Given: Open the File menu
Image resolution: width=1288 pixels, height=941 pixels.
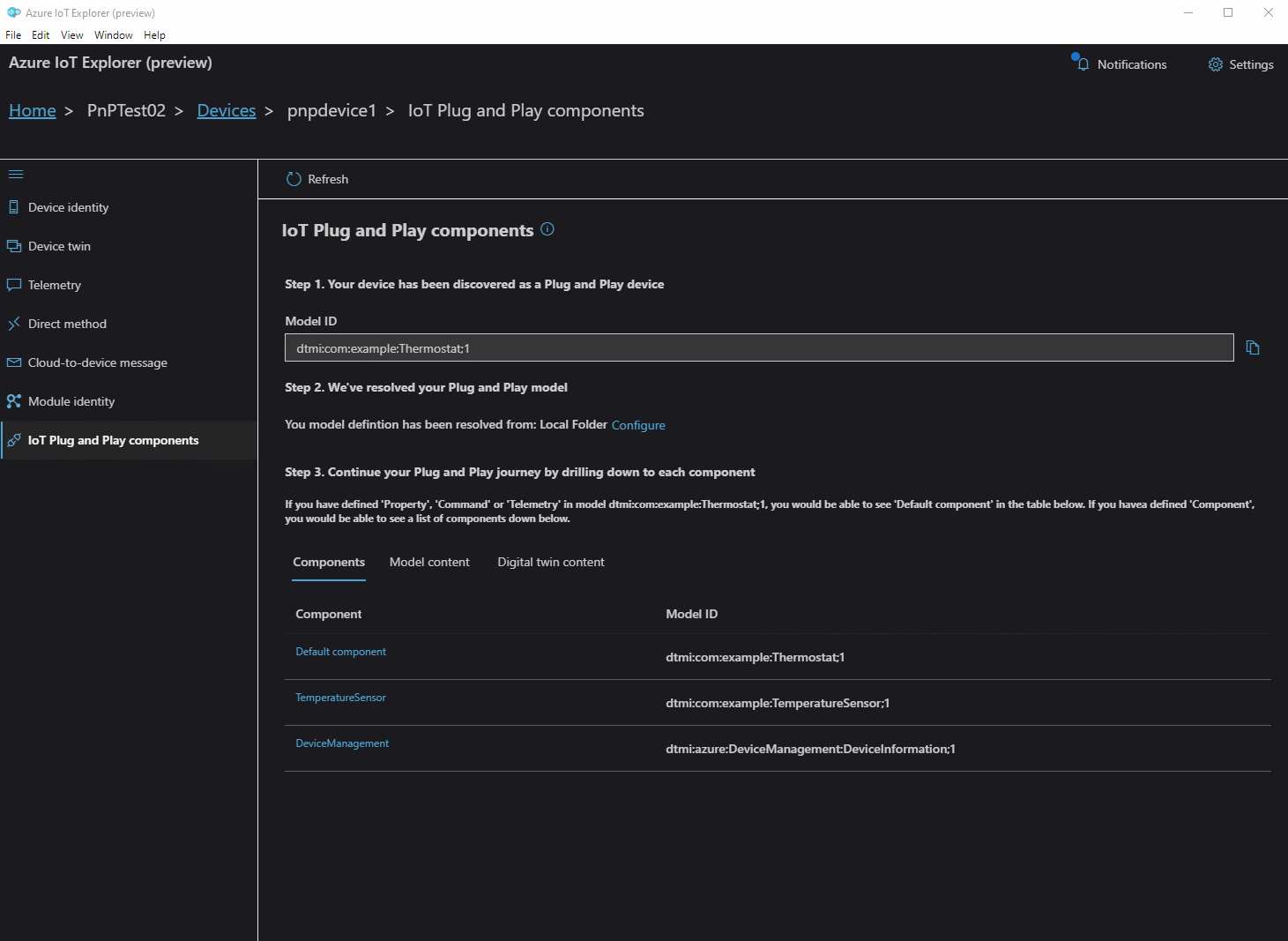Looking at the screenshot, I should (13, 35).
